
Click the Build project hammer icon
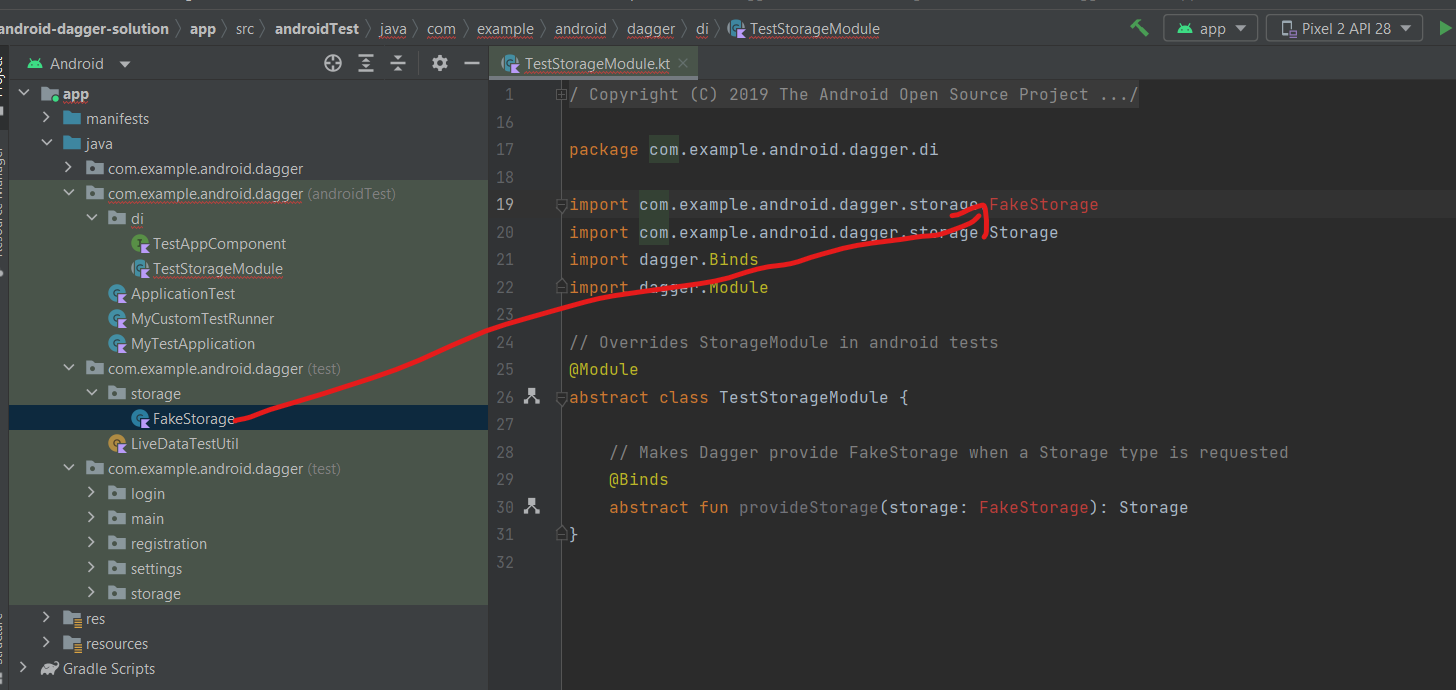[1139, 28]
